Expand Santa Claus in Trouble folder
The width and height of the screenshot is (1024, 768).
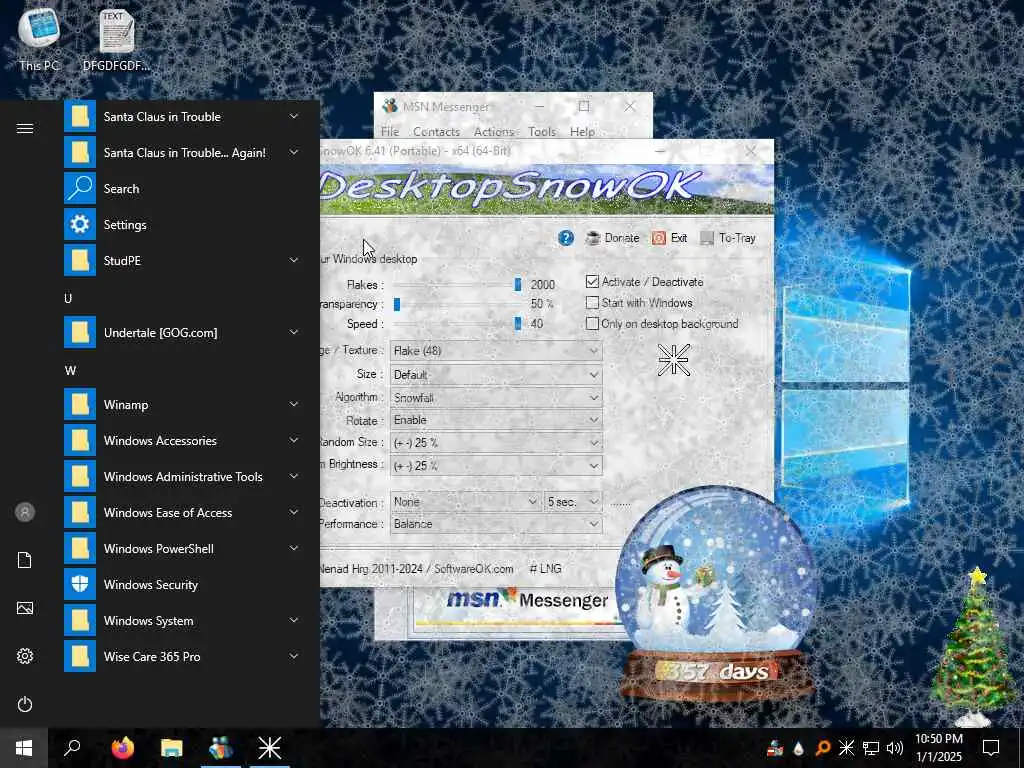[x=182, y=117]
